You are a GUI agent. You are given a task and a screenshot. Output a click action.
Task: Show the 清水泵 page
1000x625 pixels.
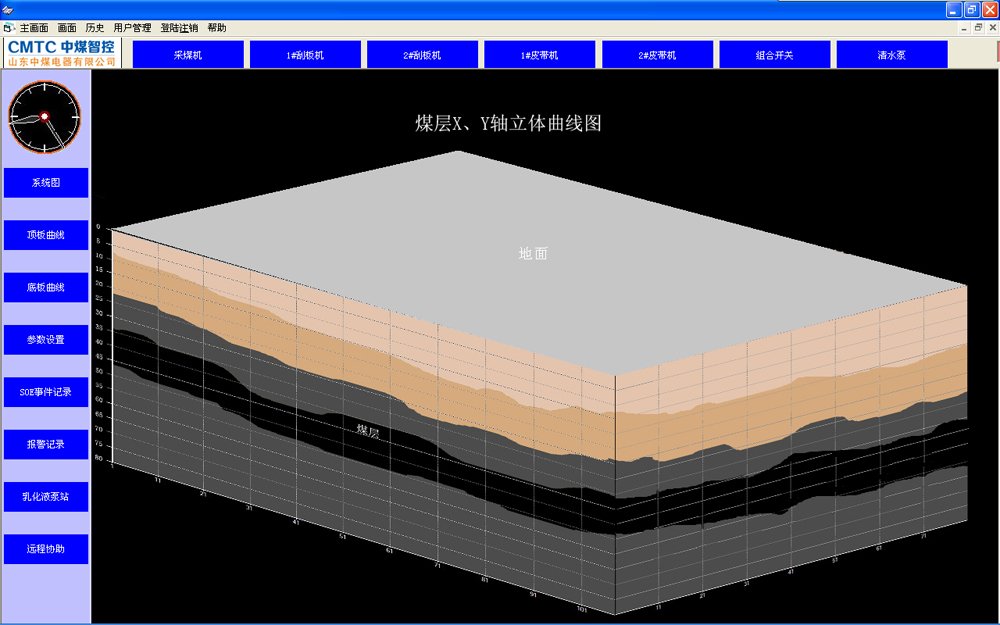[891, 55]
